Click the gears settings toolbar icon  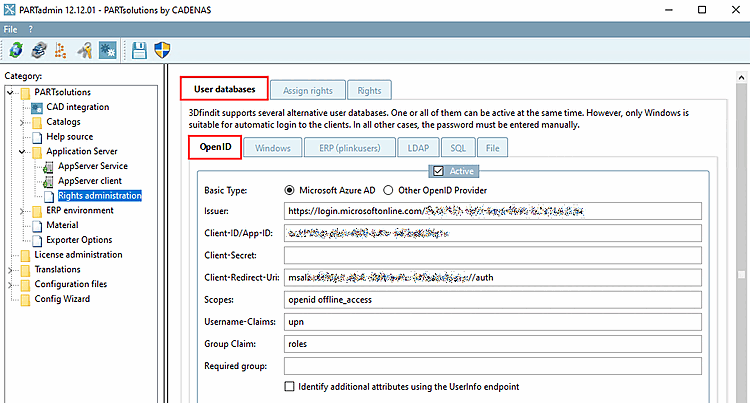tap(108, 50)
